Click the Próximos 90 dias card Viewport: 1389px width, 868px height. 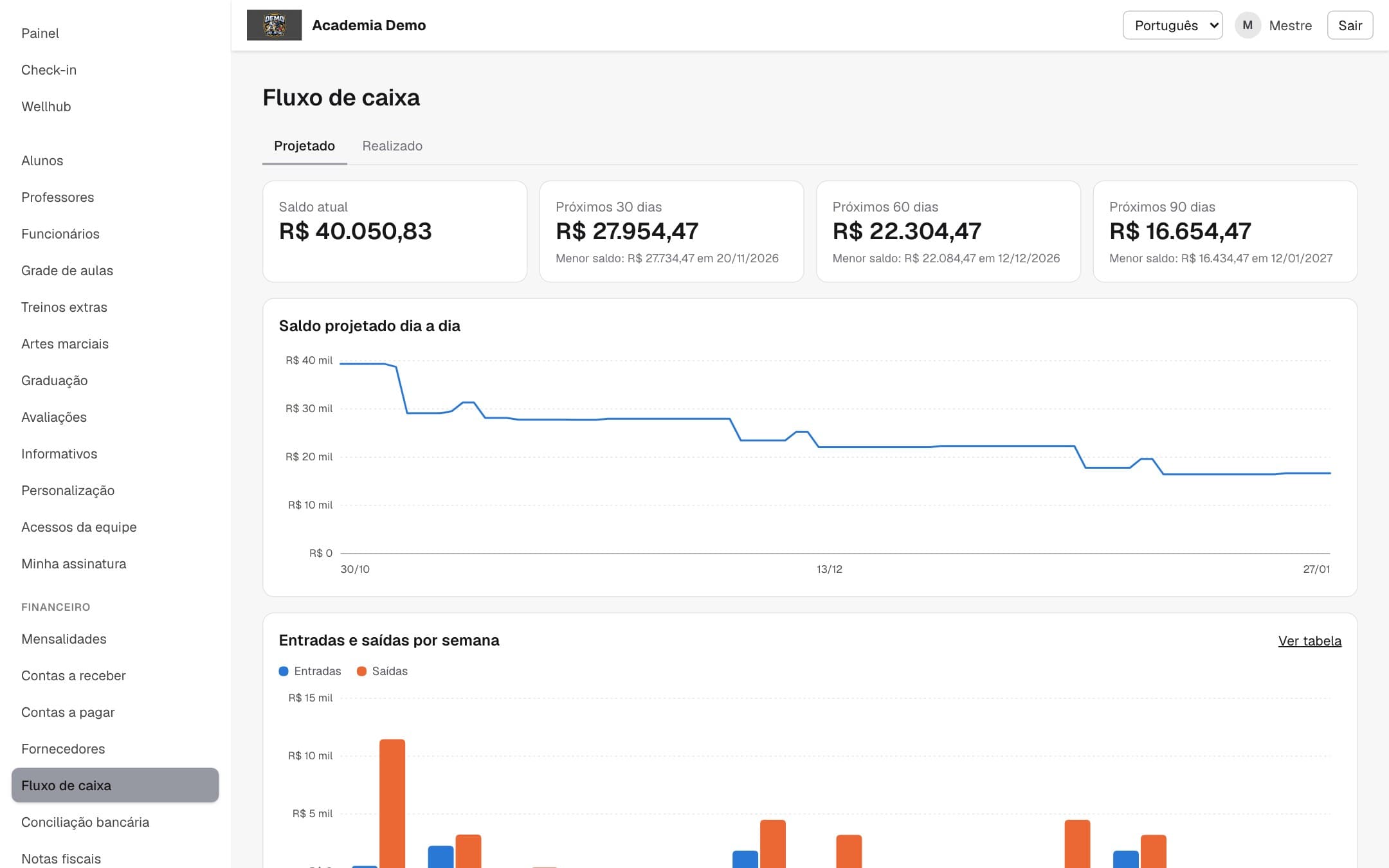[1225, 231]
